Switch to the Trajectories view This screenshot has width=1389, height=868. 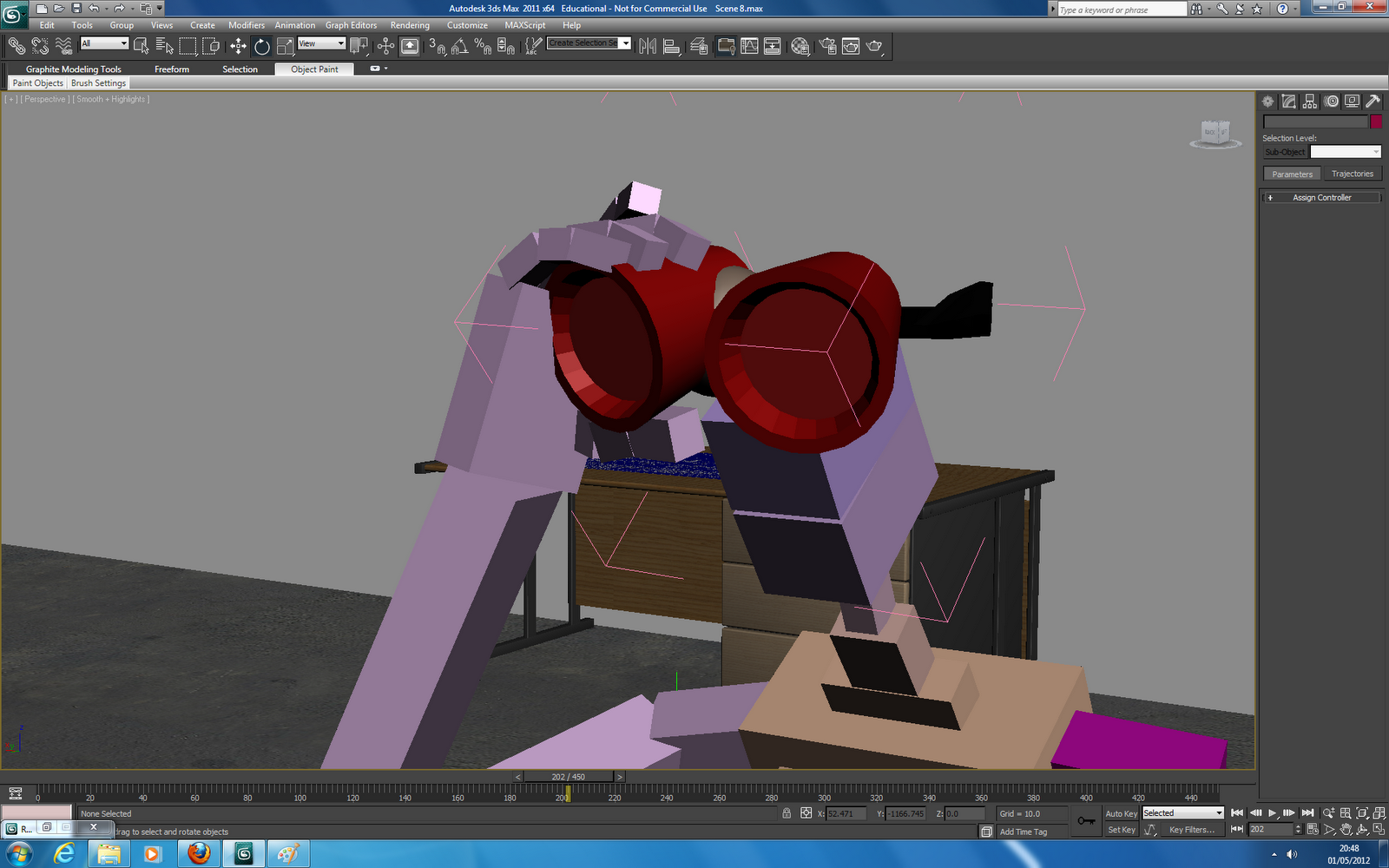(x=1352, y=173)
